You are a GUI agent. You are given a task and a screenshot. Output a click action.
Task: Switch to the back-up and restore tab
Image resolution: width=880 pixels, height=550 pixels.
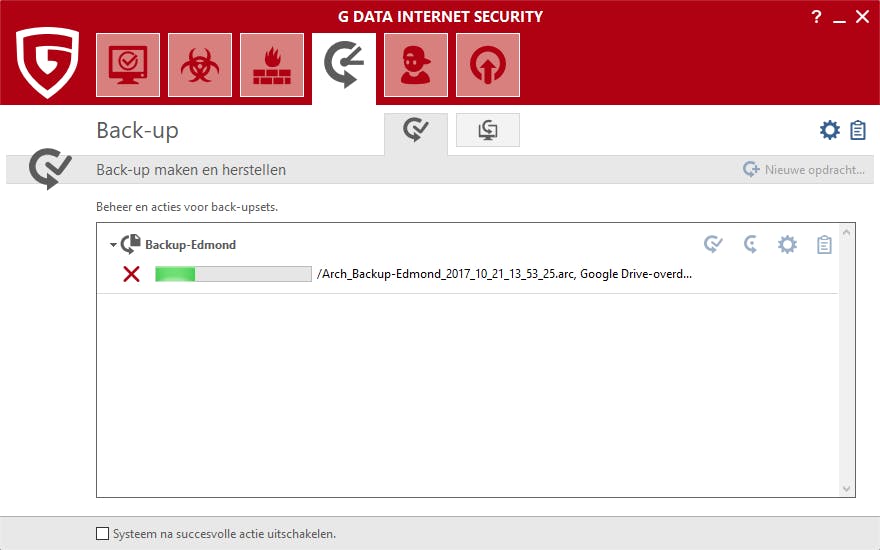point(416,131)
